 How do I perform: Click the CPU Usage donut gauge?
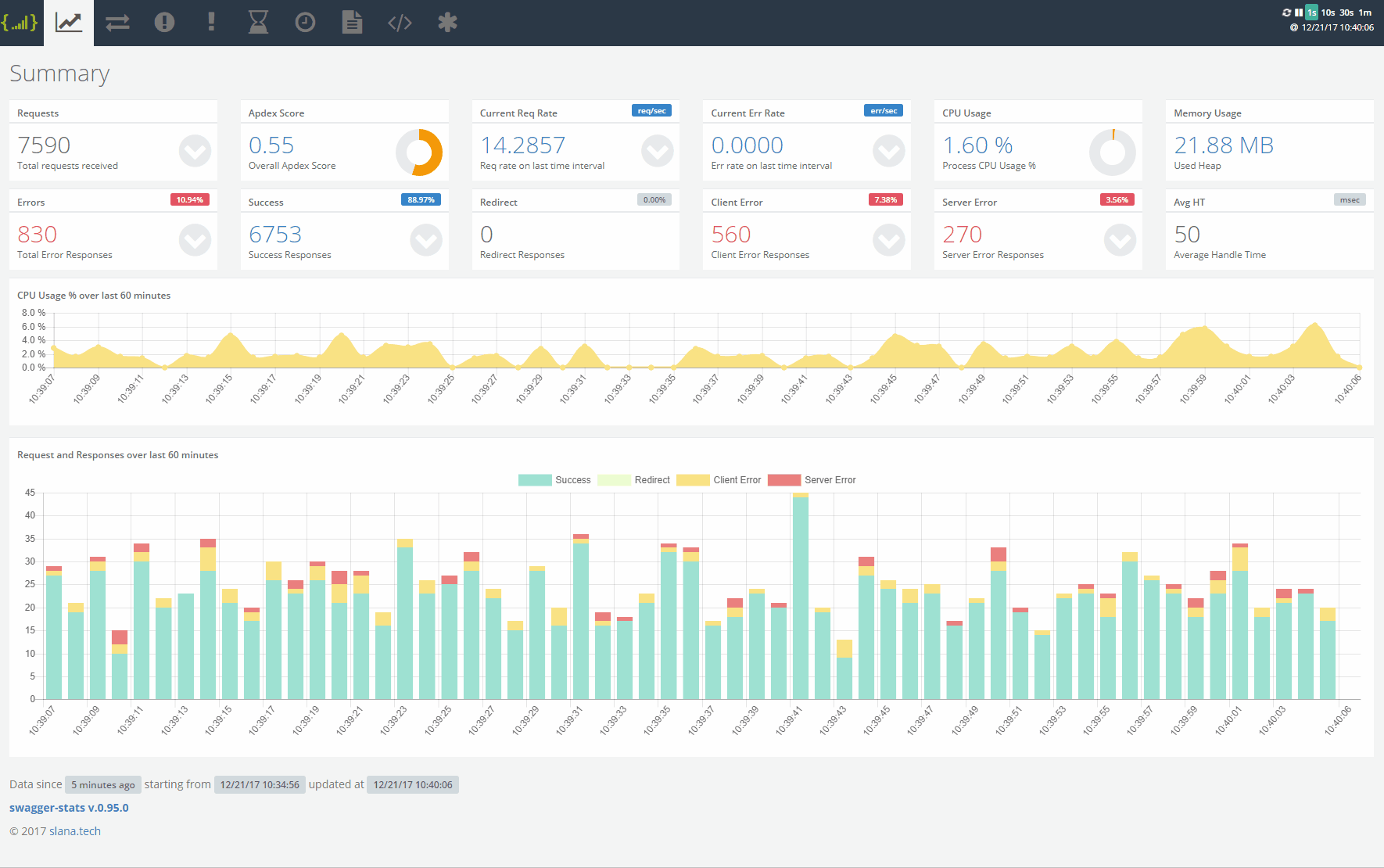point(1113,152)
